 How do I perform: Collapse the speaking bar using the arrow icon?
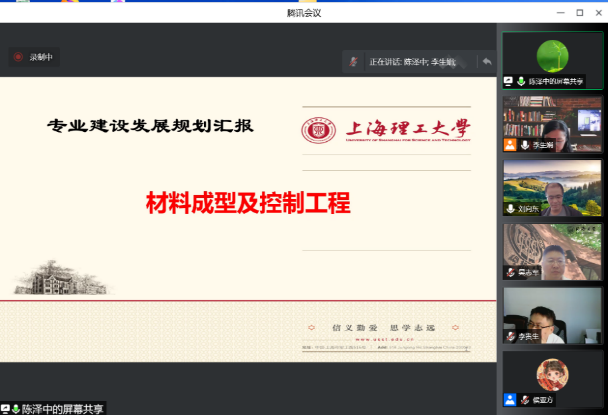pyautogui.click(x=487, y=61)
